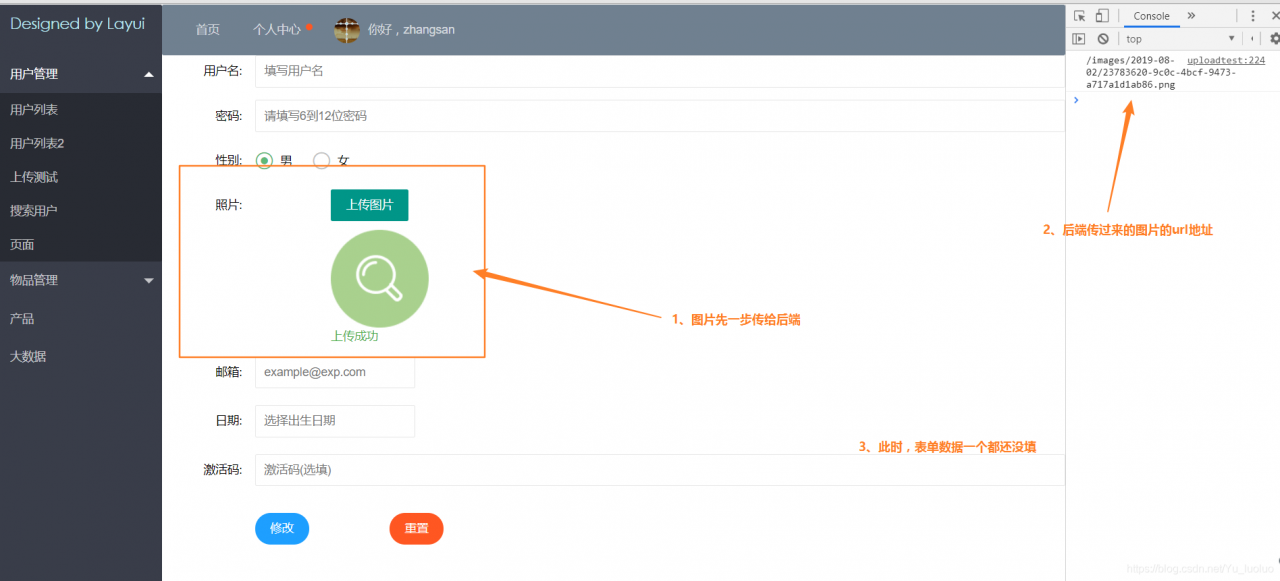Click the green 上传成功 status text
The width and height of the screenshot is (1280, 581).
pyautogui.click(x=355, y=337)
